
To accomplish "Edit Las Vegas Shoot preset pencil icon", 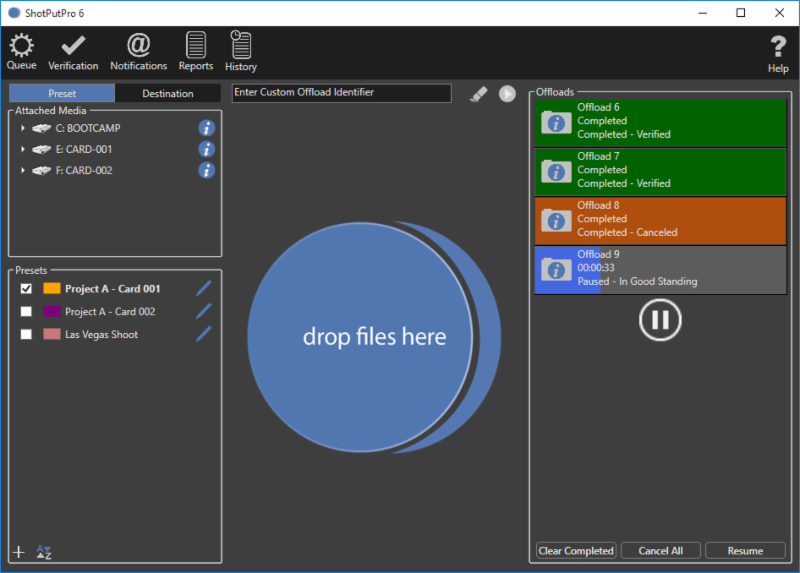I will (x=204, y=334).
